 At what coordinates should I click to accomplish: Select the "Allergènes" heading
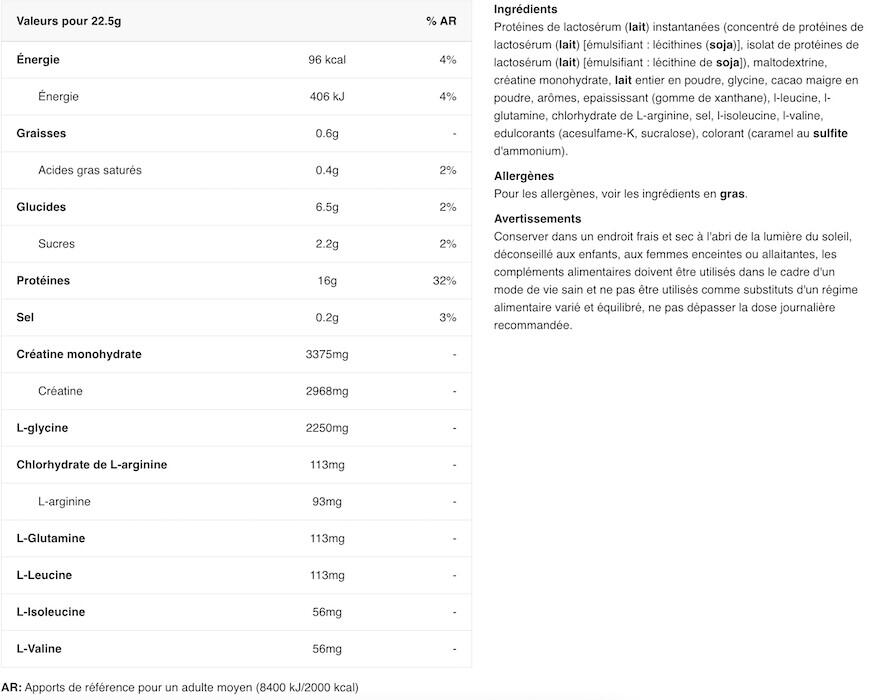pyautogui.click(x=524, y=176)
